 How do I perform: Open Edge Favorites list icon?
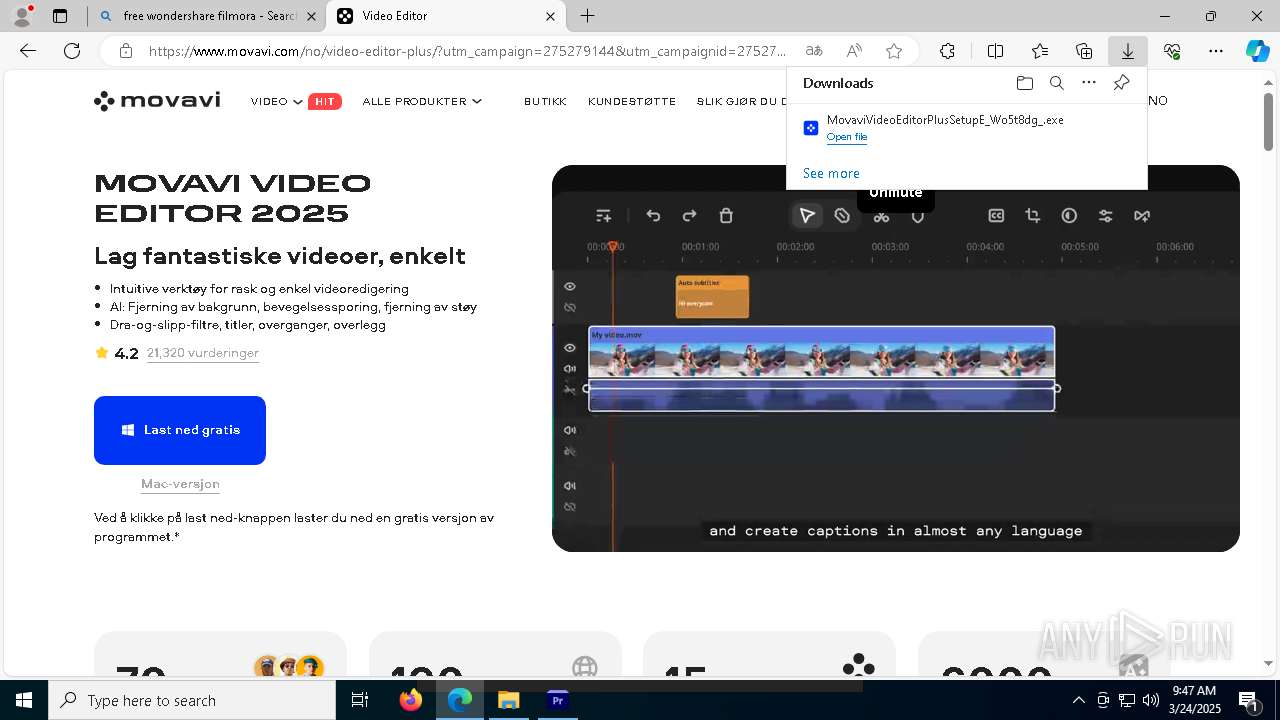click(1040, 51)
